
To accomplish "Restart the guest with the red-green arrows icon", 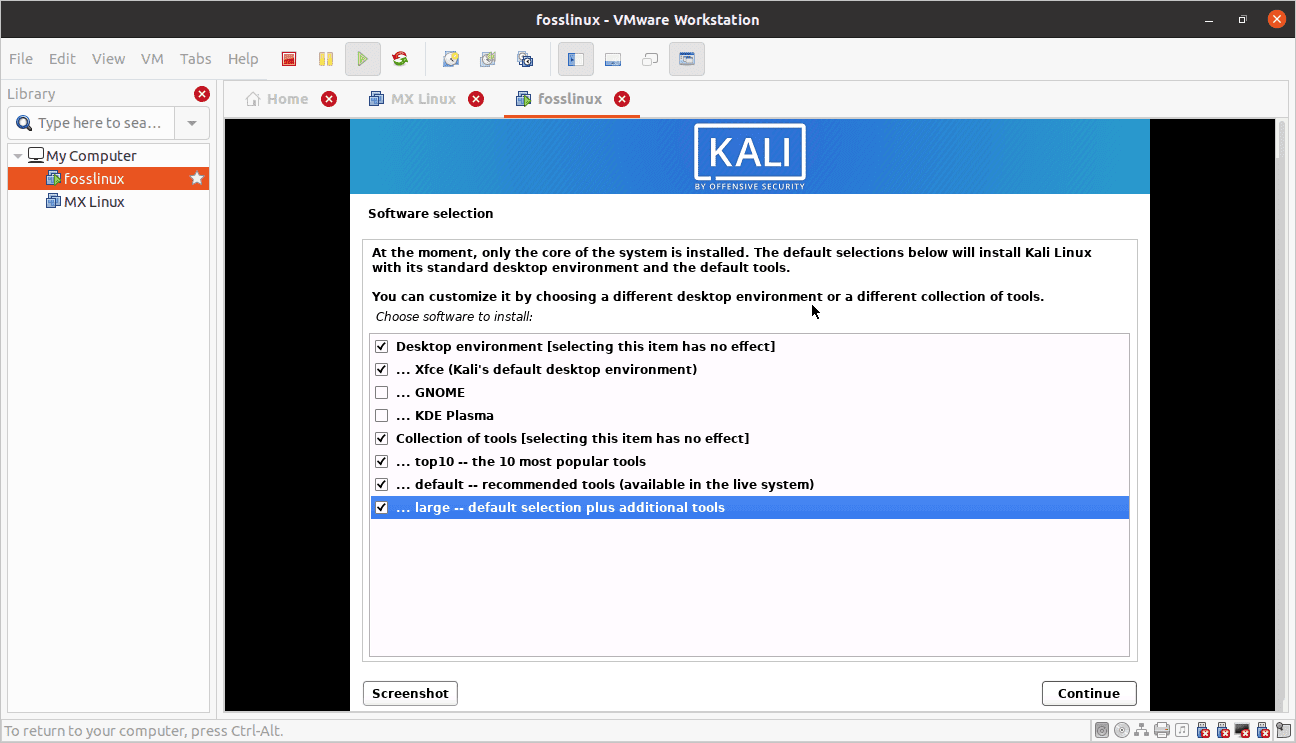I will click(400, 59).
